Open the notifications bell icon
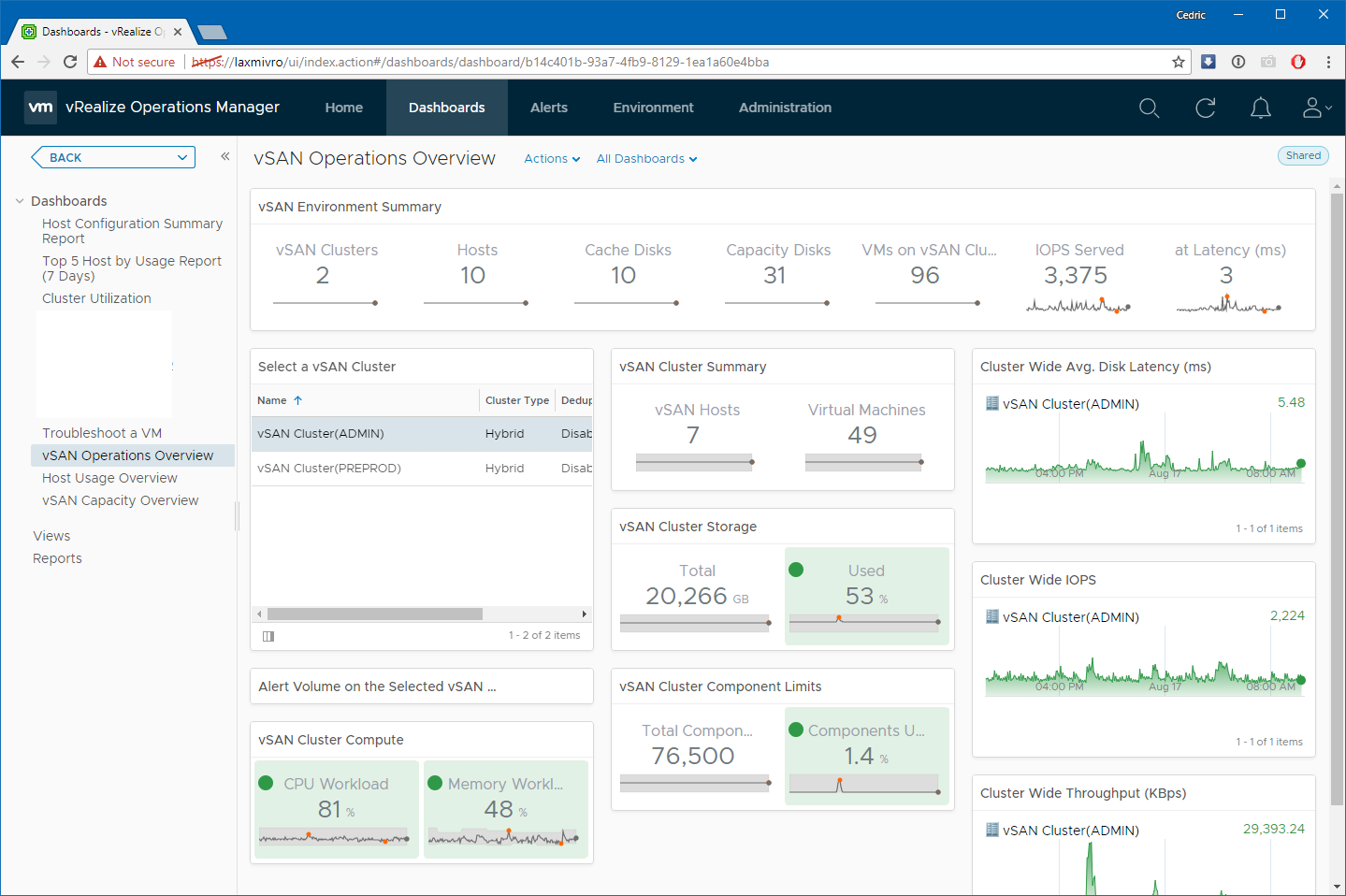 (x=1260, y=108)
